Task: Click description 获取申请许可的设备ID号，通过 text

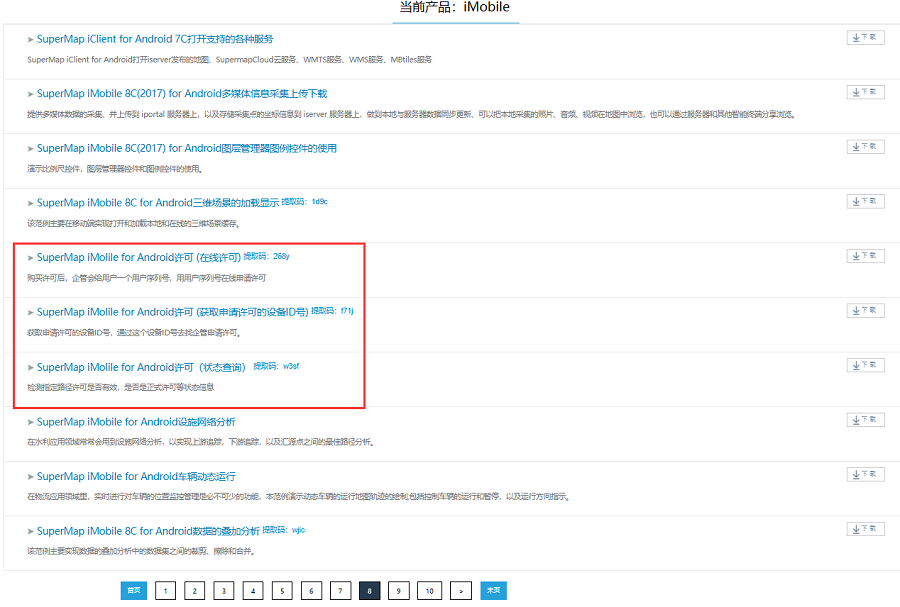Action: point(134,332)
